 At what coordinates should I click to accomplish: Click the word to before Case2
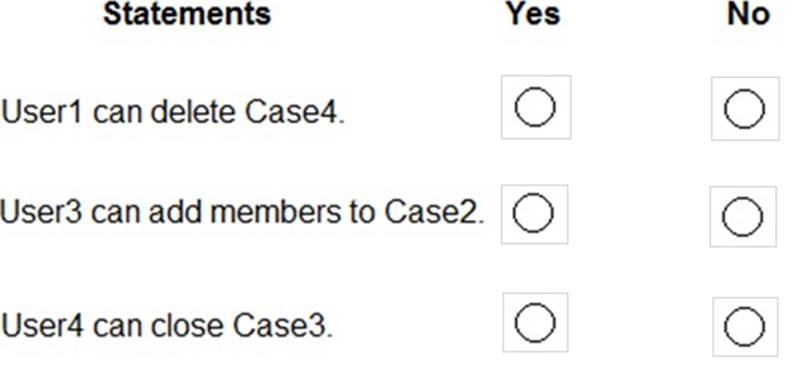tap(363, 212)
